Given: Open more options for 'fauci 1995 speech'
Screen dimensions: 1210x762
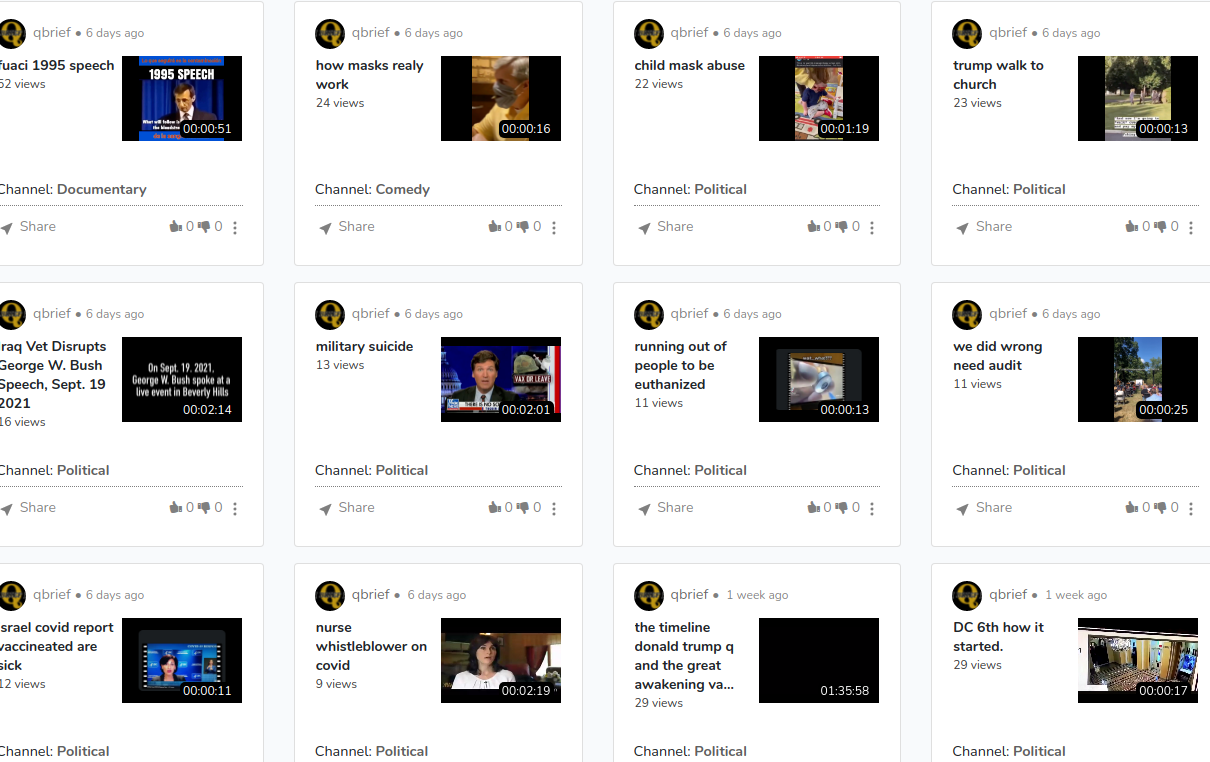Looking at the screenshot, I should click(x=235, y=228).
